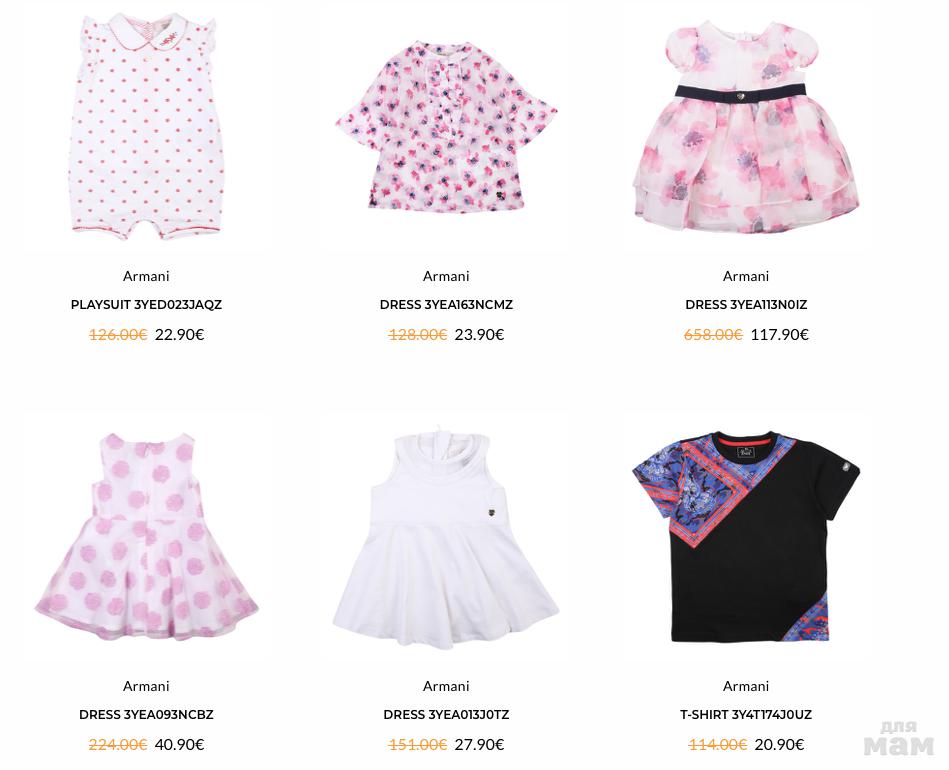Go to DRESS 3YEA163NCMZ product page
This screenshot has height=770, width=949.
point(446,304)
